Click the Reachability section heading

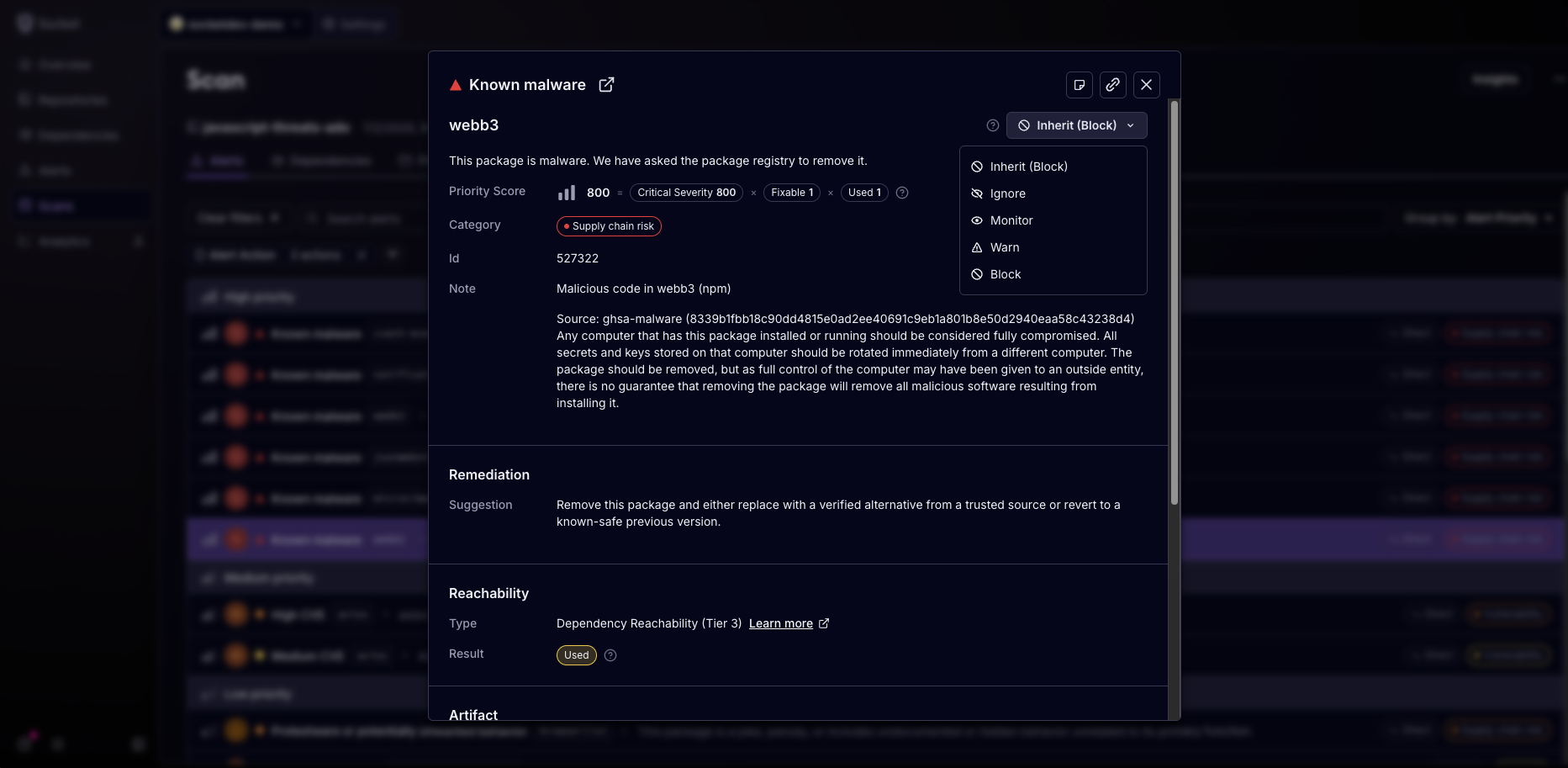pos(488,594)
